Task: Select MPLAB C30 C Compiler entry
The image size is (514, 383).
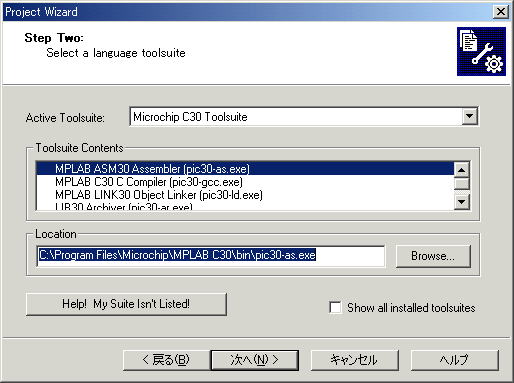Action: pyautogui.click(x=245, y=182)
